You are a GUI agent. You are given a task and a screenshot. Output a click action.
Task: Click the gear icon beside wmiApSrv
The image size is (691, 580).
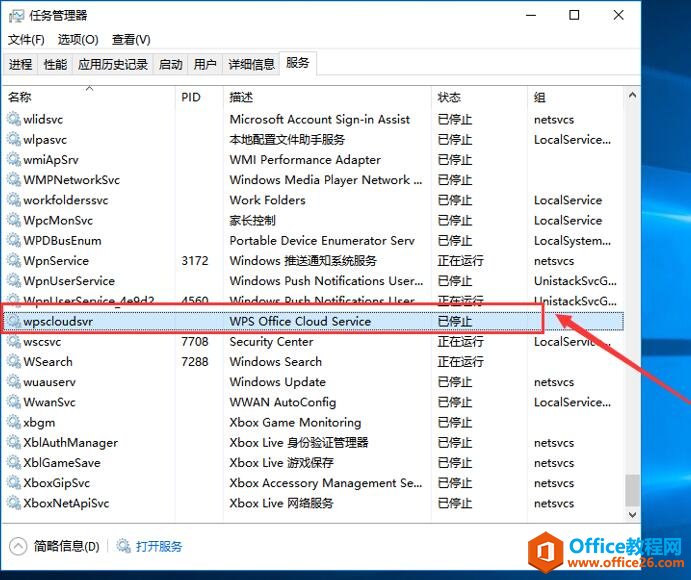tap(14, 160)
